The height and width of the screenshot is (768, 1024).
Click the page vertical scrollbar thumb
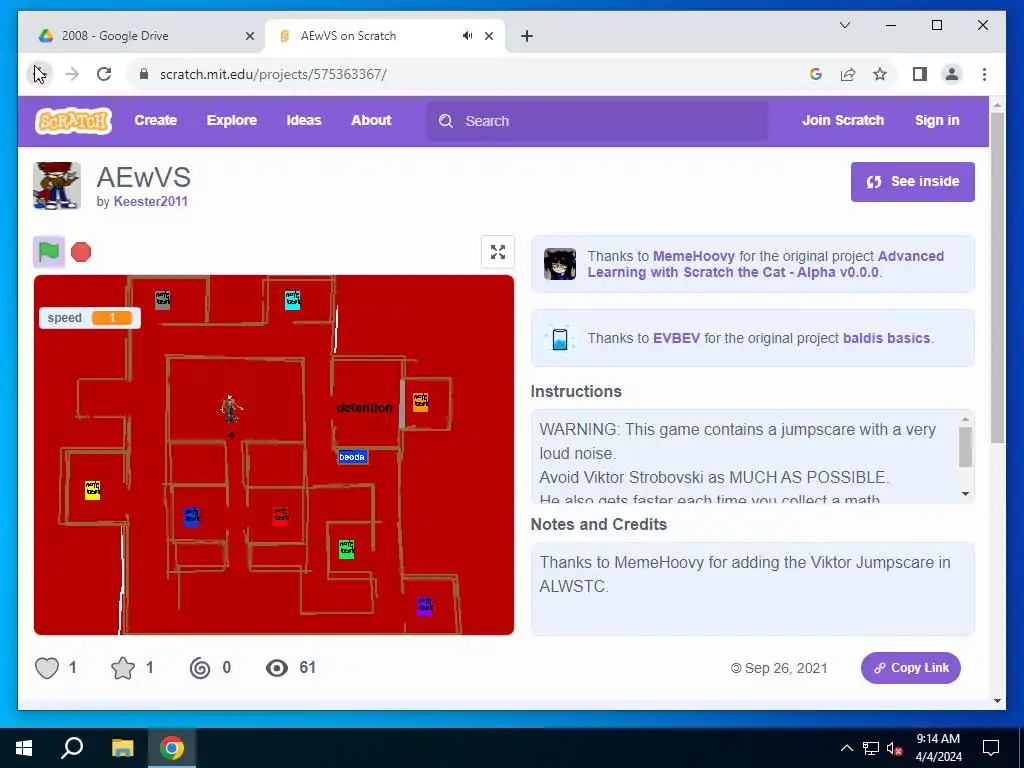click(x=997, y=278)
